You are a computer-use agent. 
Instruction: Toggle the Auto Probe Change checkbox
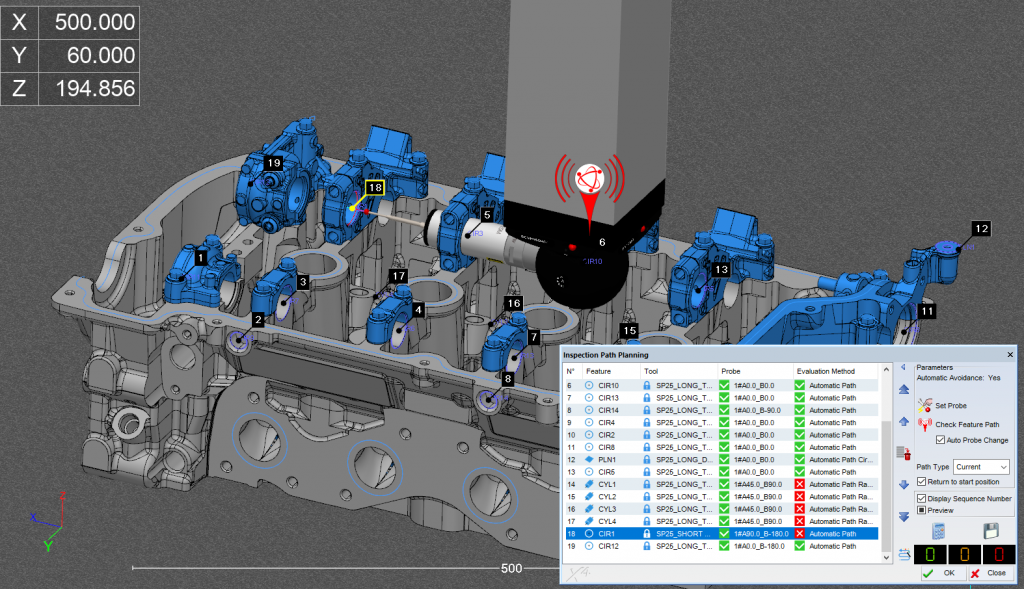tap(941, 439)
